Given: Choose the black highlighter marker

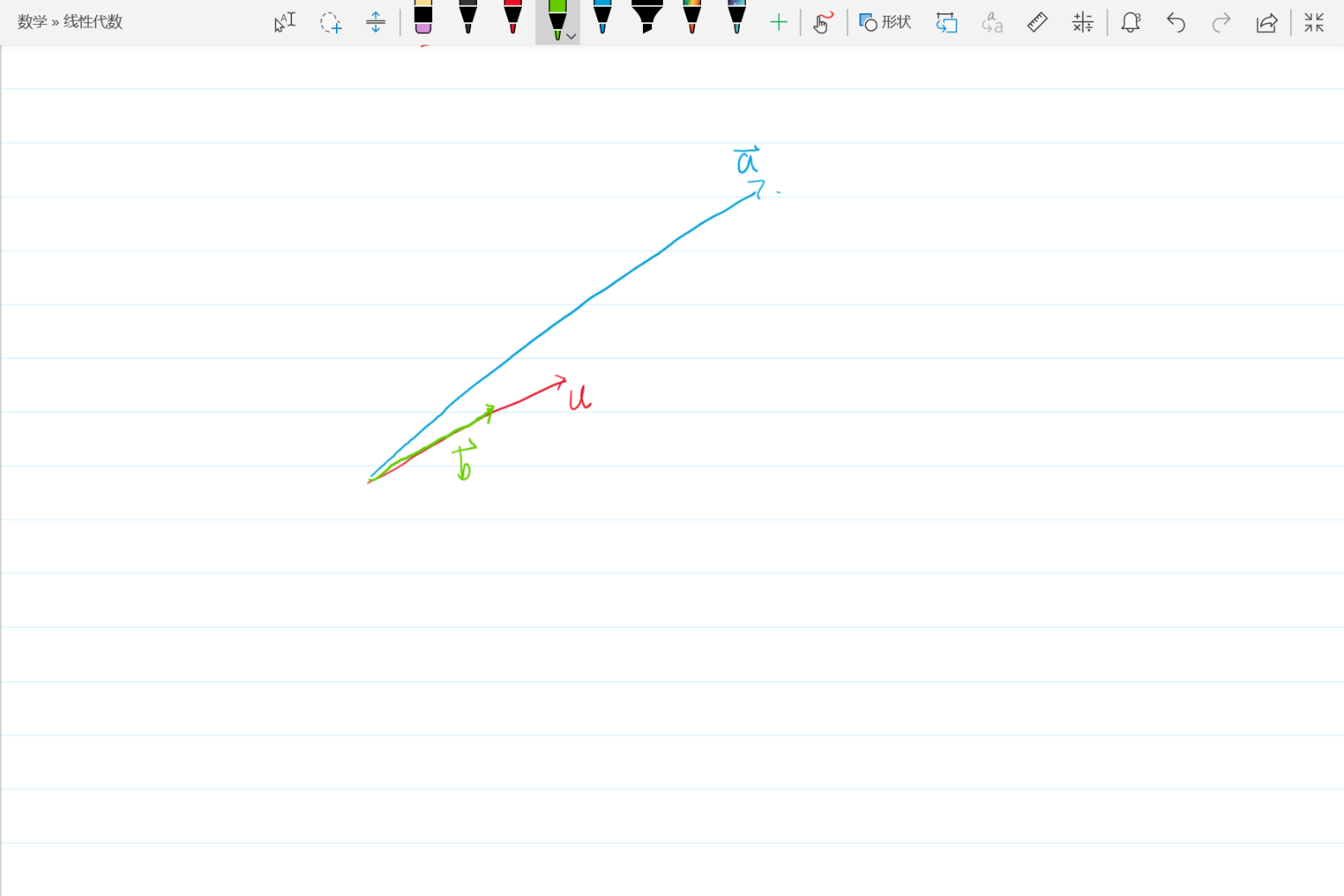Looking at the screenshot, I should coord(647,17).
